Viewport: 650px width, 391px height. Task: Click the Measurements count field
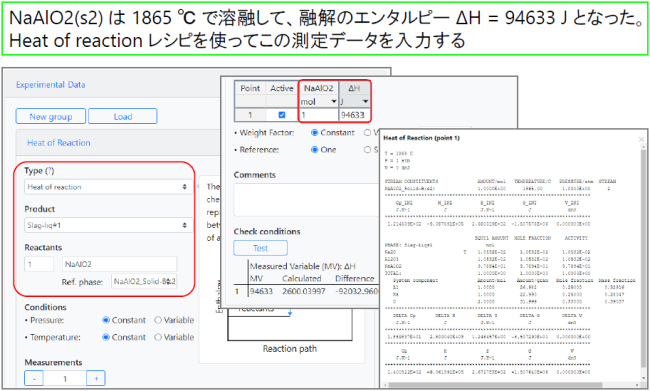pos(65,379)
